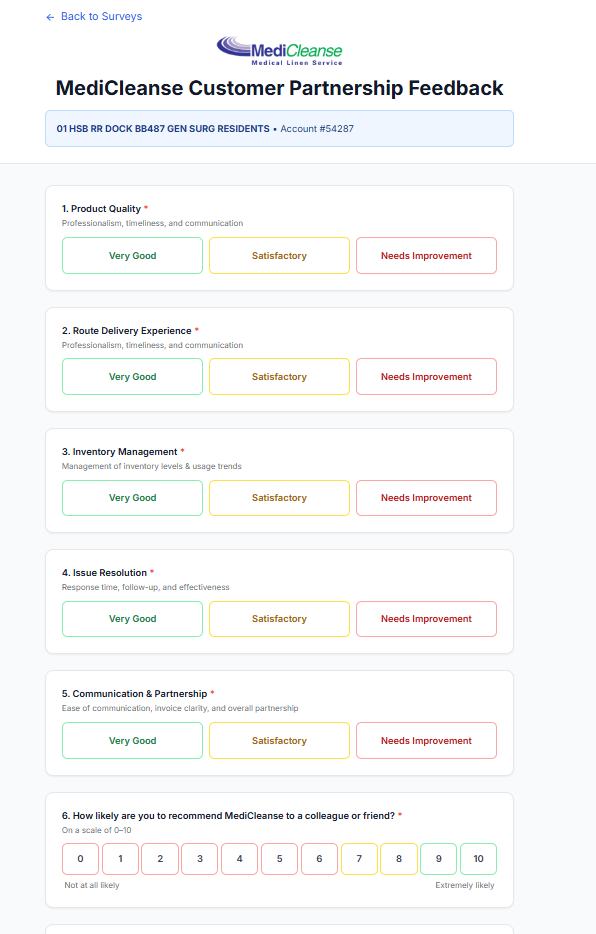596x934 pixels.
Task: Rate Product Quality as Satisfactory
Action: coord(279,256)
